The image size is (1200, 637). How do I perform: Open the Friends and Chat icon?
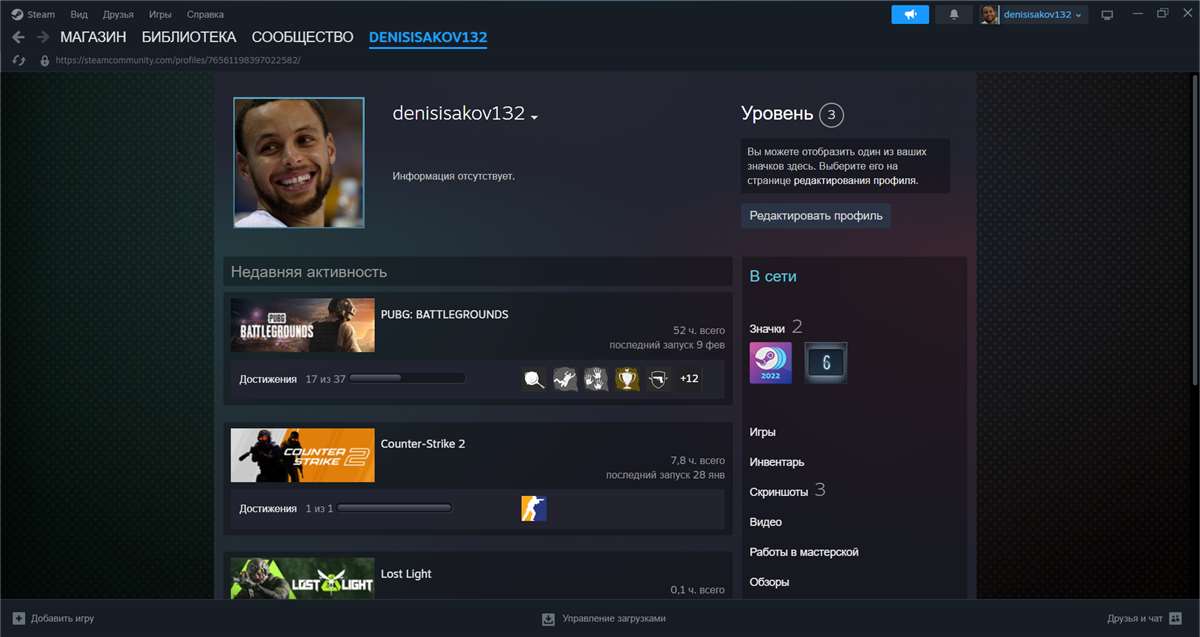click(1177, 618)
